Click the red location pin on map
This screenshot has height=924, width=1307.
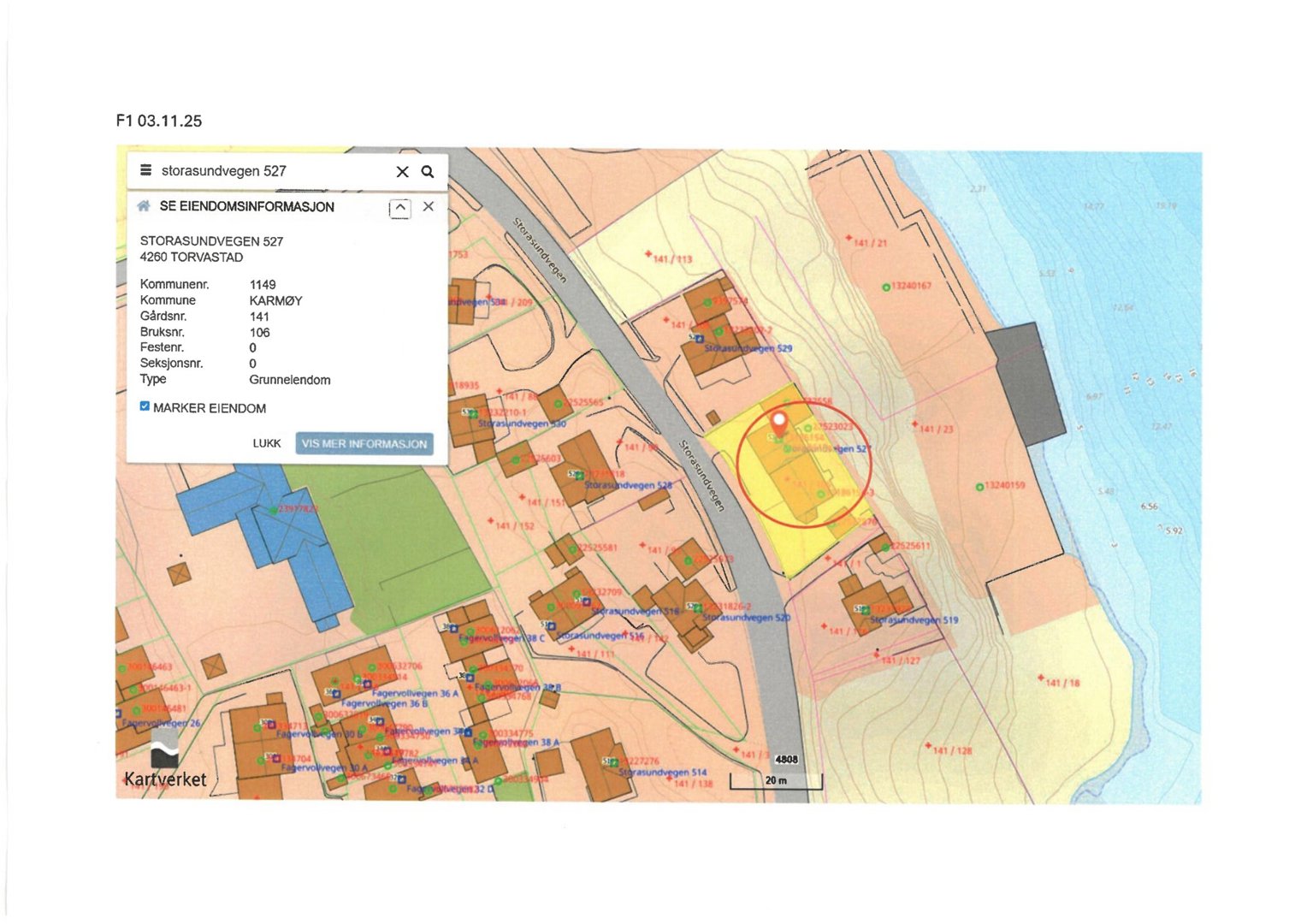pos(778,423)
